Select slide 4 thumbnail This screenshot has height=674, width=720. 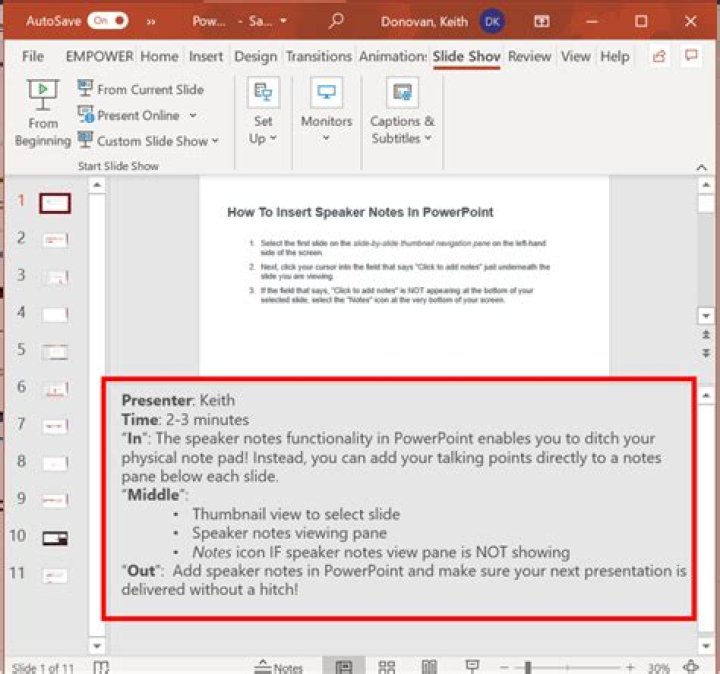(x=55, y=315)
